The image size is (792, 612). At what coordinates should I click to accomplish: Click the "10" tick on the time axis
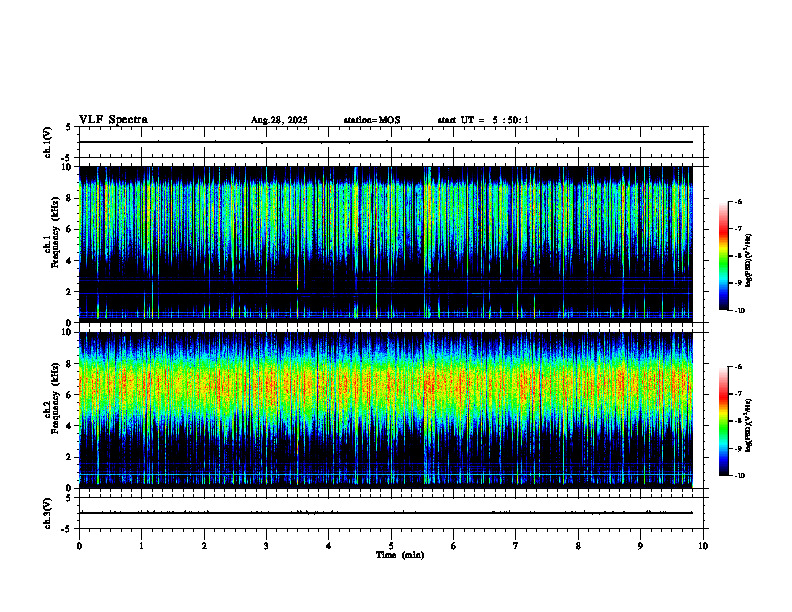point(703,546)
